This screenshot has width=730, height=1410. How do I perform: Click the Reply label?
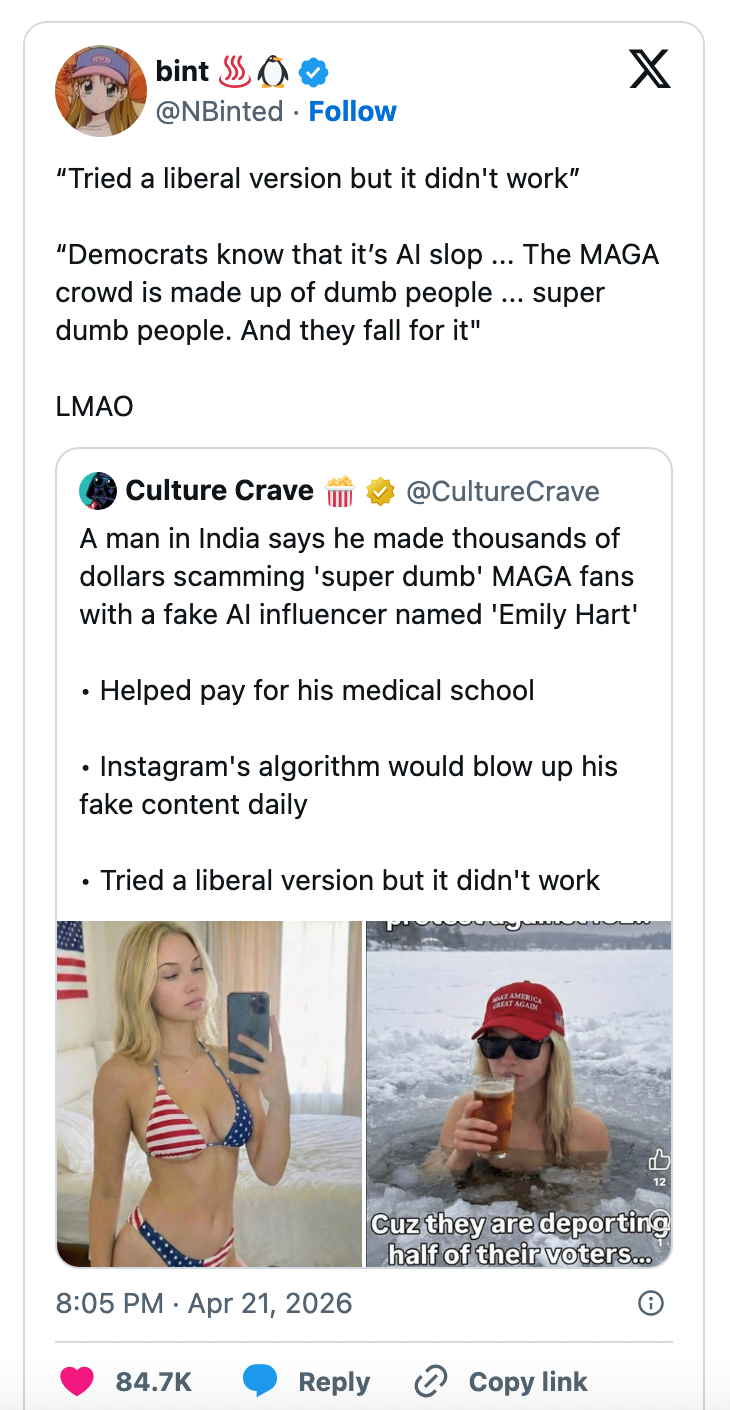[x=334, y=1382]
